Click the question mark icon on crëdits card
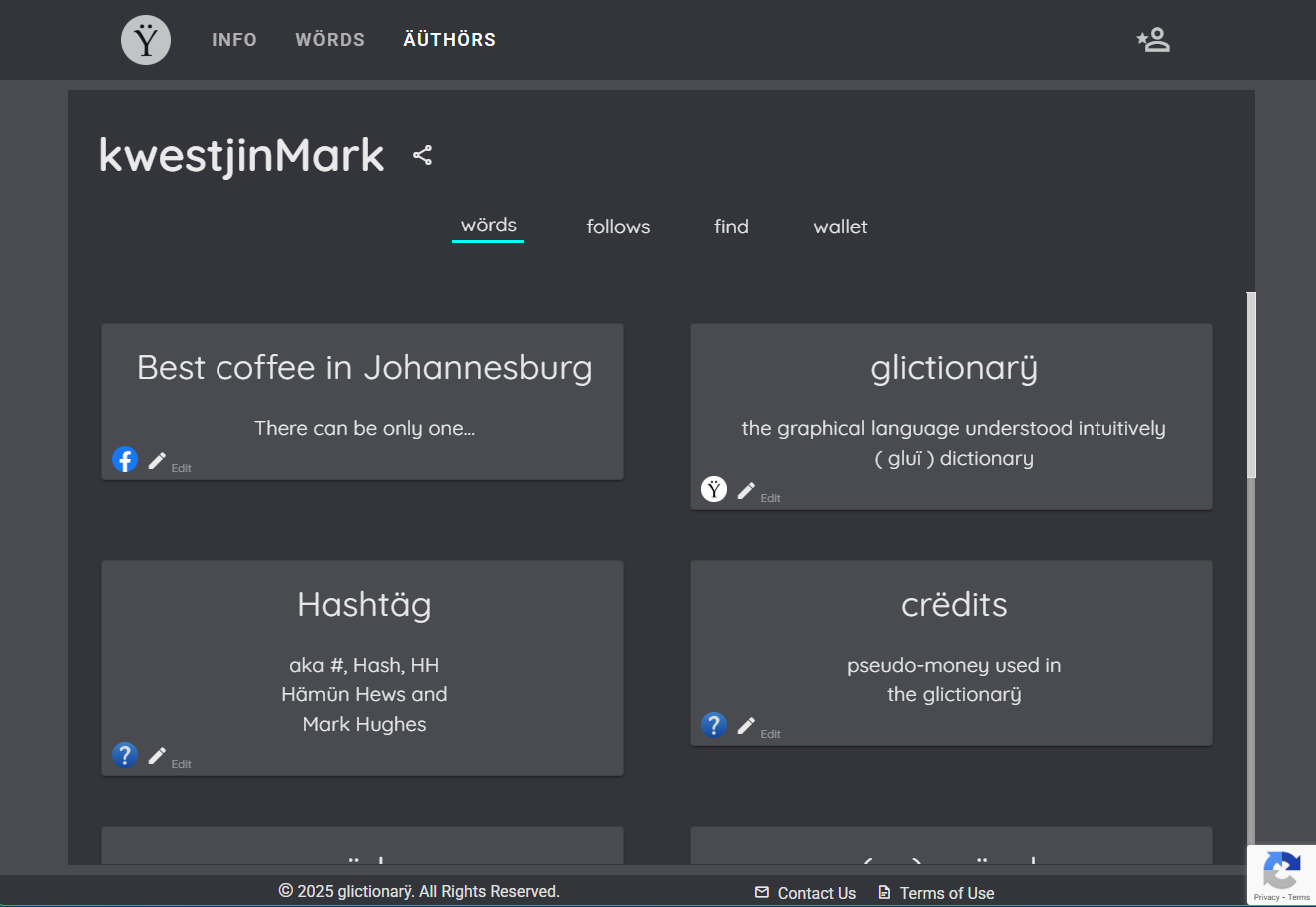The image size is (1316, 907). [714, 725]
